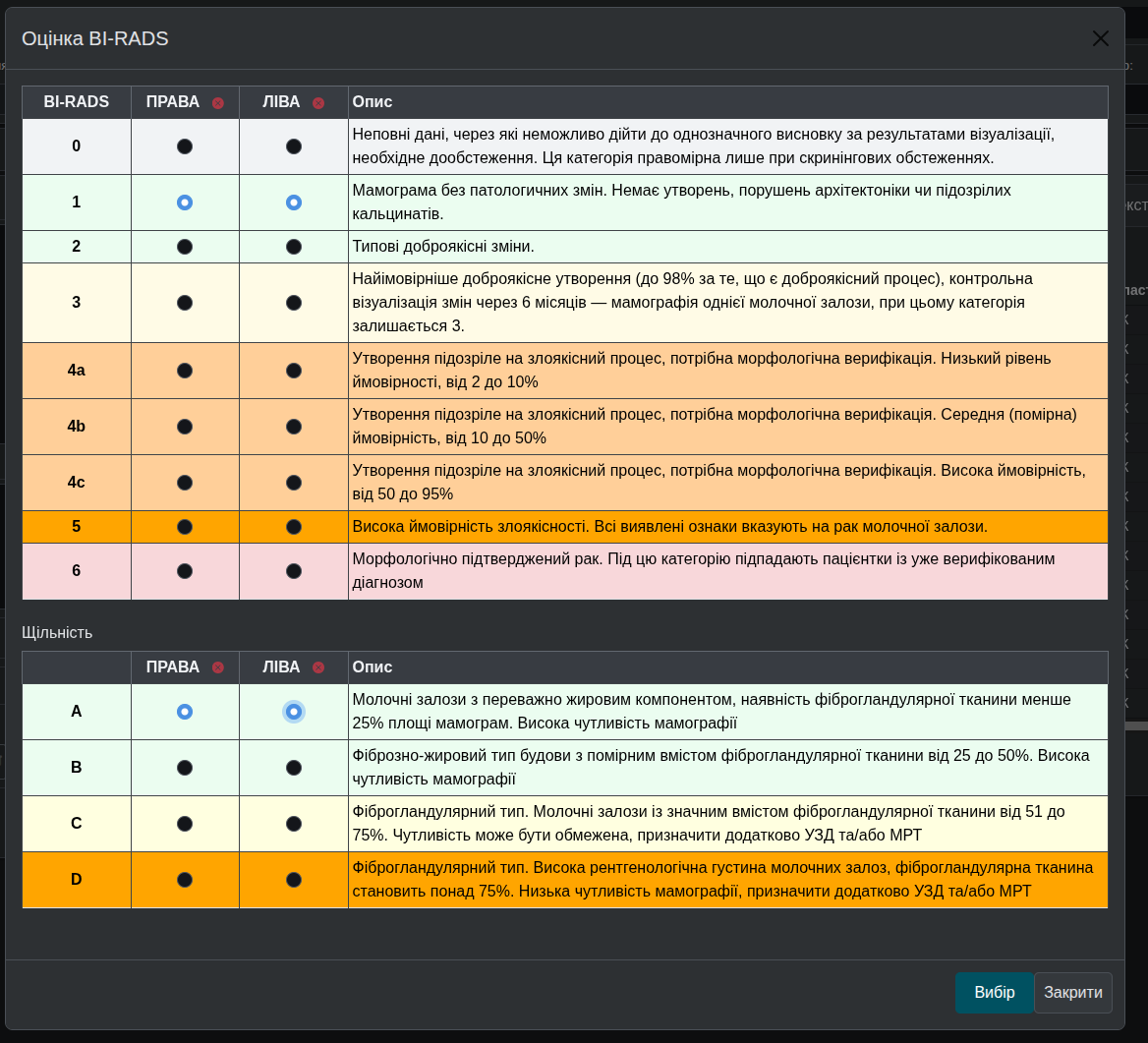Image resolution: width=1148 pixels, height=1043 pixels.
Task: Clear the ЛІВА BI-RADS selection via red icon
Action: (x=318, y=103)
